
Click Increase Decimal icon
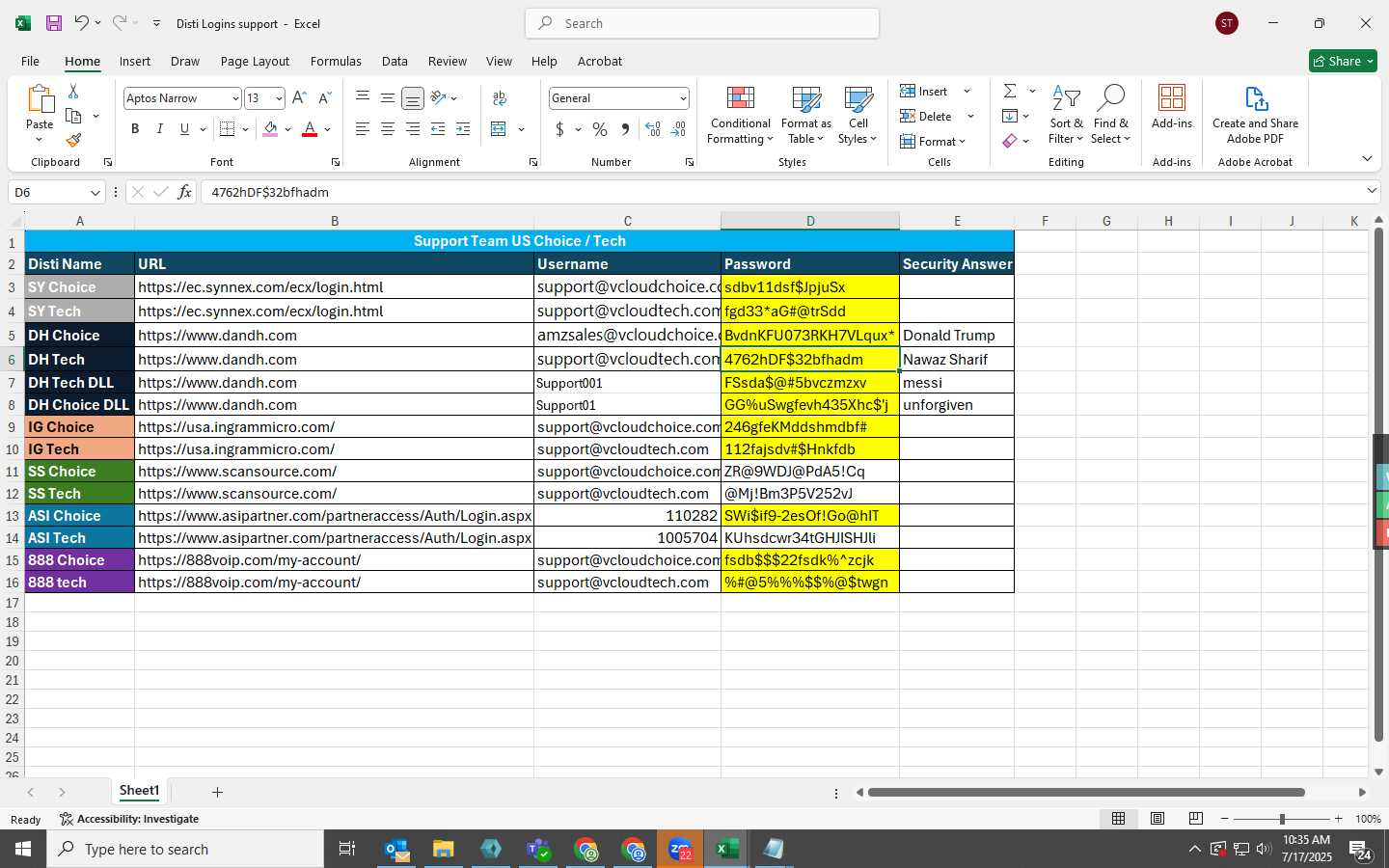653,129
